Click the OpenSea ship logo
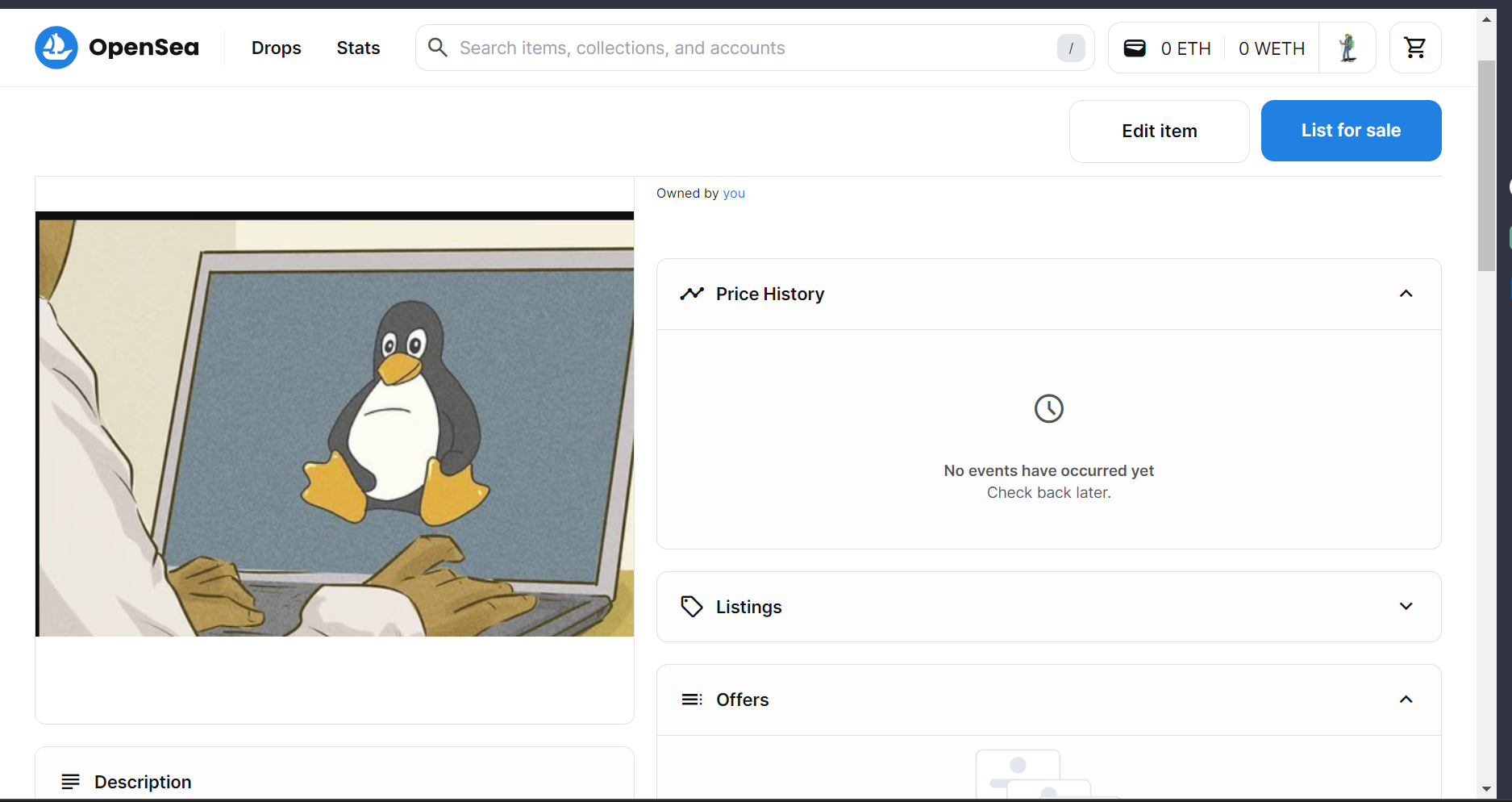Screen dimensions: 1512x802 click(x=56, y=48)
